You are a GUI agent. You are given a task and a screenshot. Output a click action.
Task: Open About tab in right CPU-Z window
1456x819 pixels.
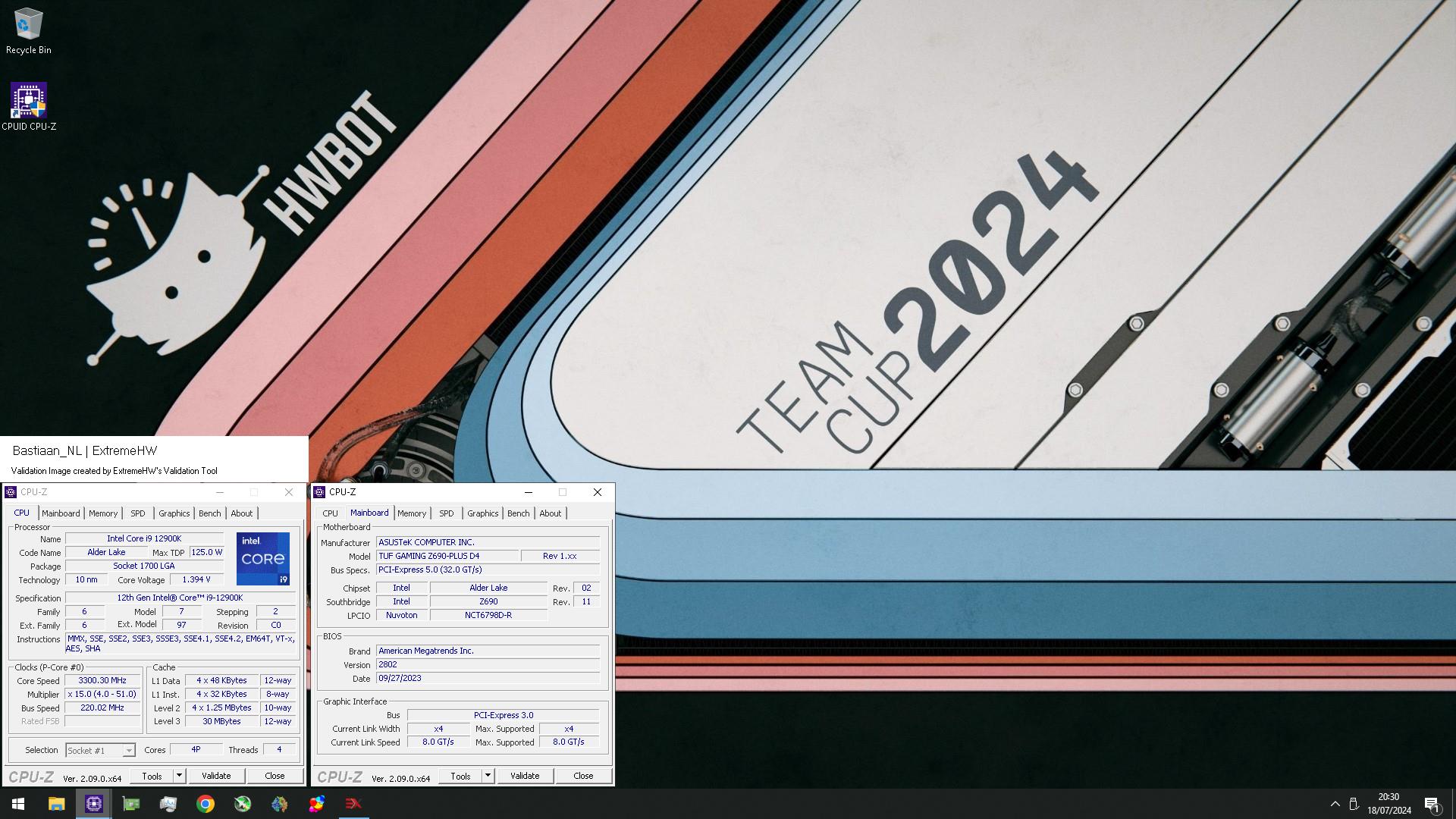pos(551,513)
